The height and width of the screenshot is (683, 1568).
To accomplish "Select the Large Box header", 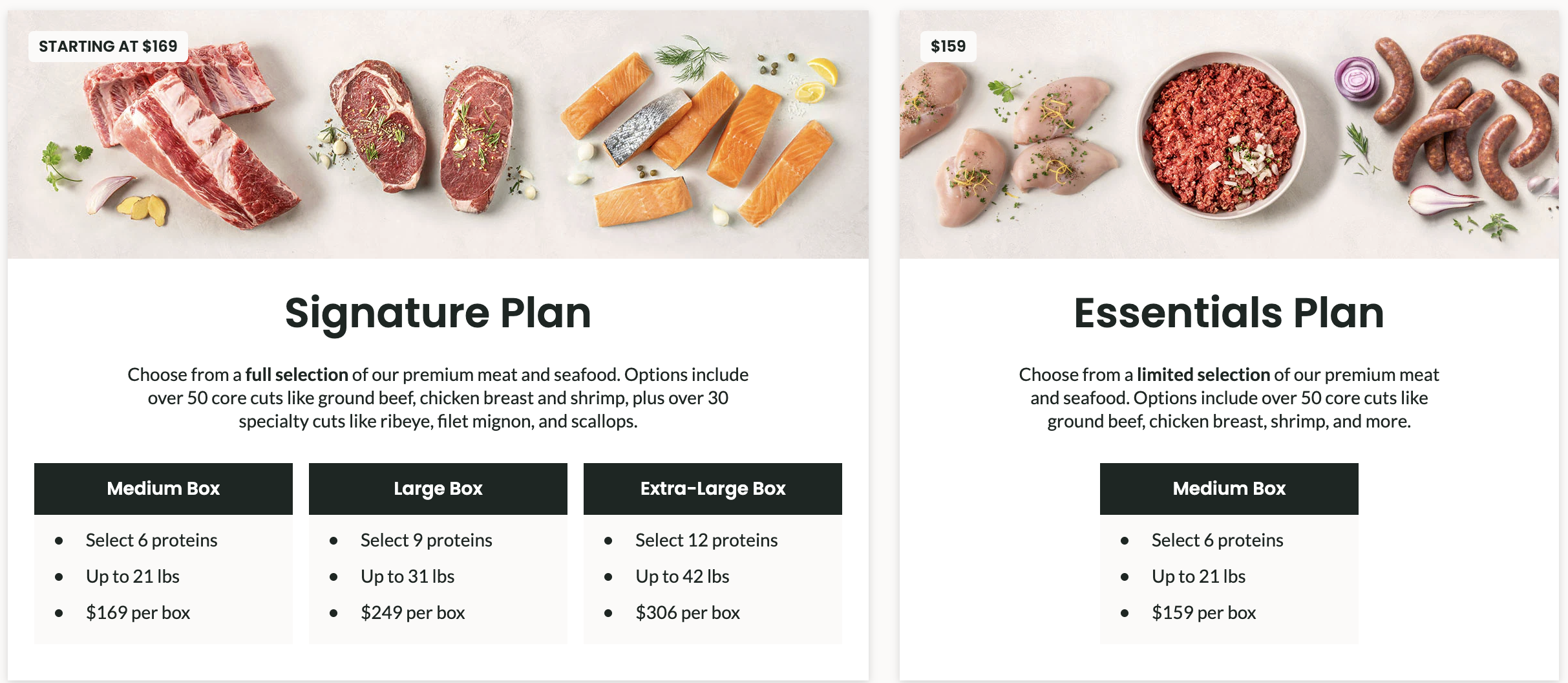I will (438, 488).
